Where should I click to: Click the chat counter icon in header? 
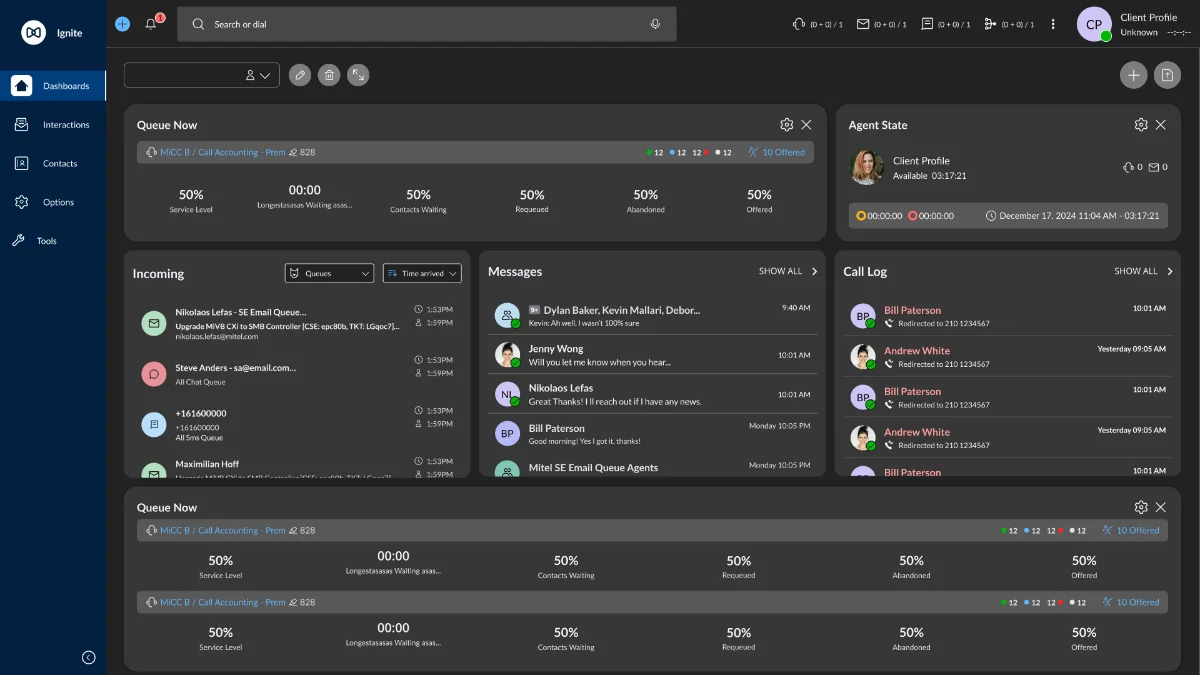coord(927,24)
